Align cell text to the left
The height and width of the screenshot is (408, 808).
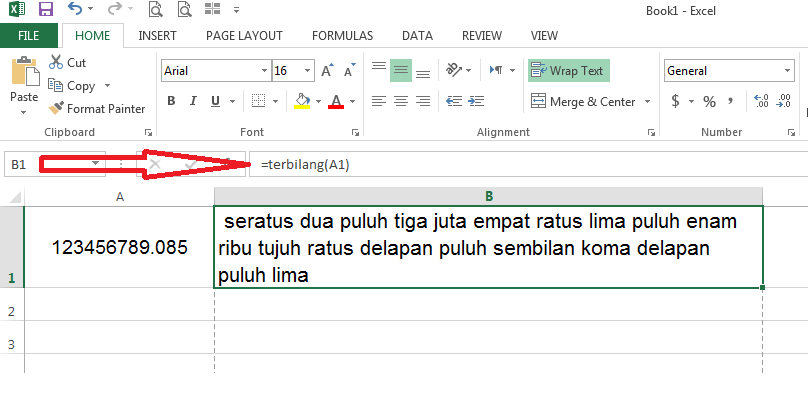click(x=379, y=101)
